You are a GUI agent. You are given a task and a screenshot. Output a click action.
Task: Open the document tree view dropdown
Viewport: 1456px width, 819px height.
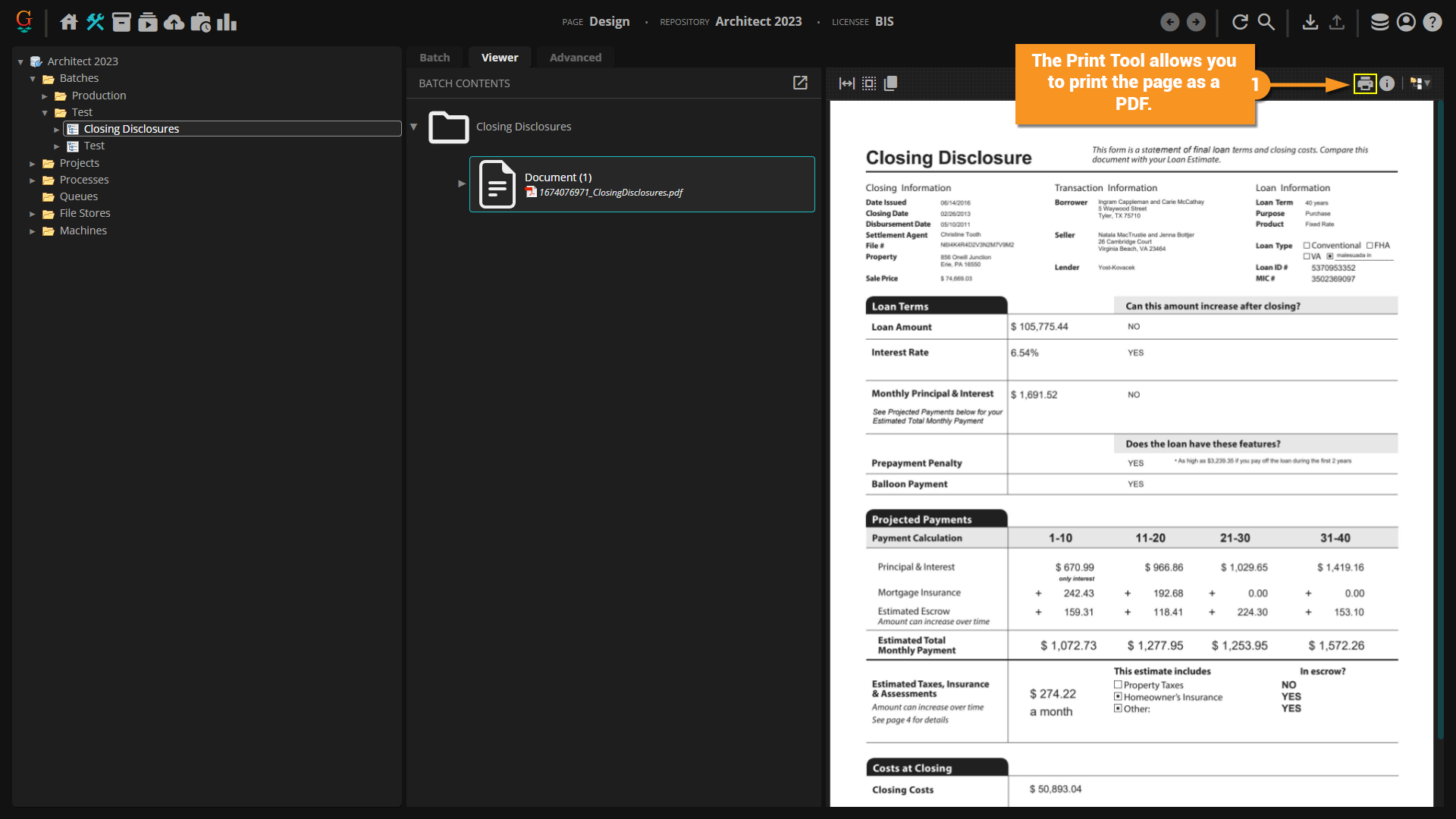pos(1420,83)
